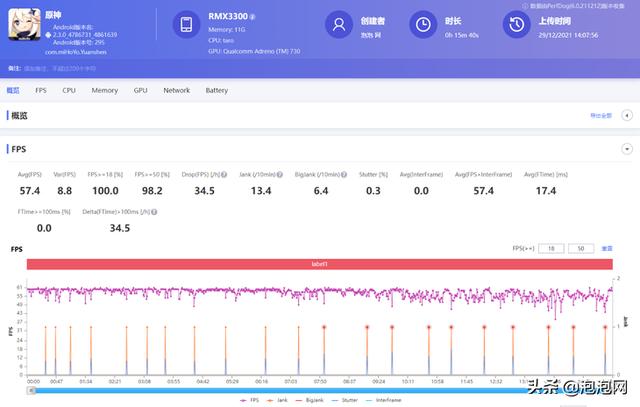This screenshot has width=640, height=407.
Task: Click the duration value 0h 15m 40s
Action: [x=462, y=35]
